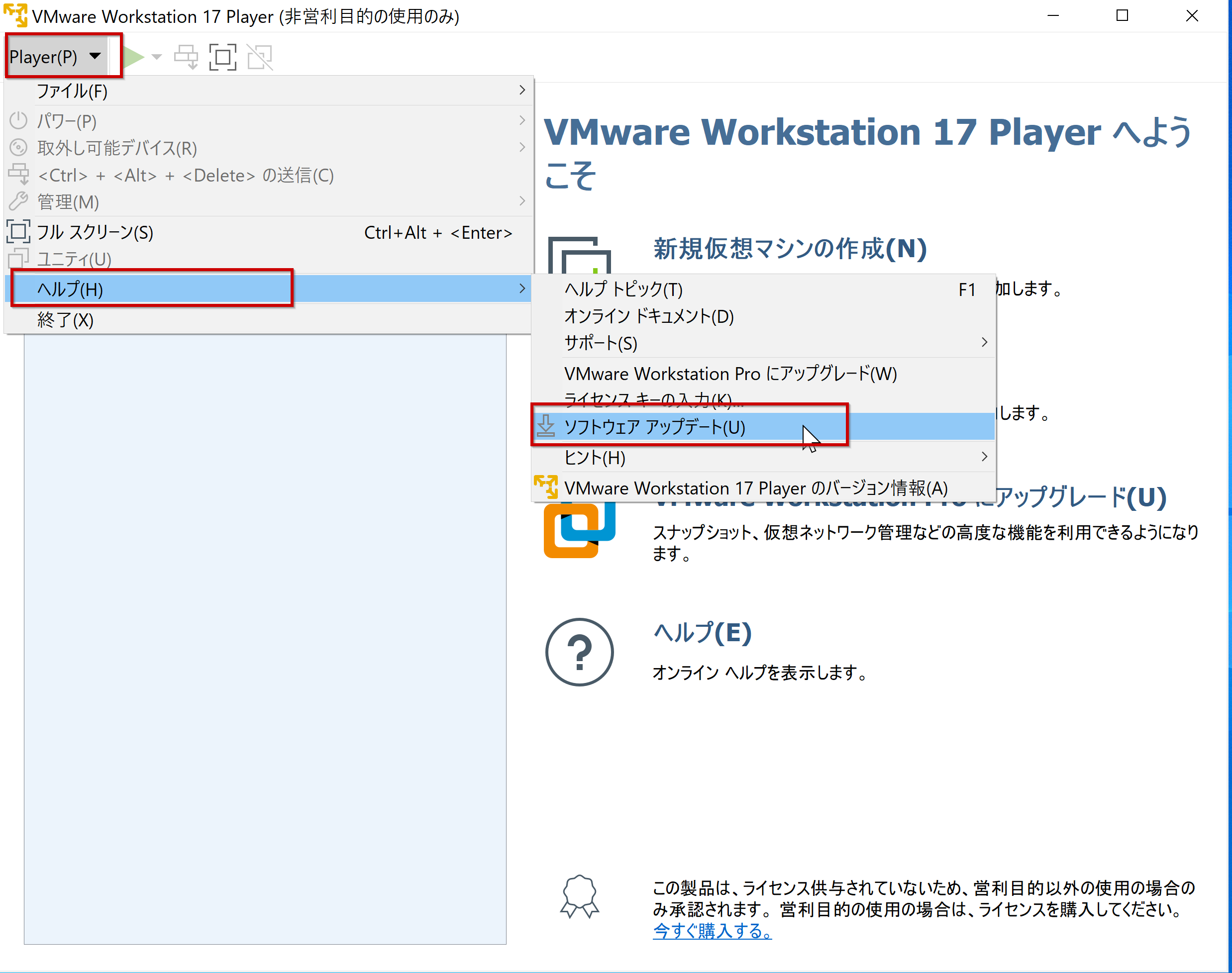Select 取外し可能デバイス(R) menu item
This screenshot has width=1232, height=973.
tap(268, 148)
